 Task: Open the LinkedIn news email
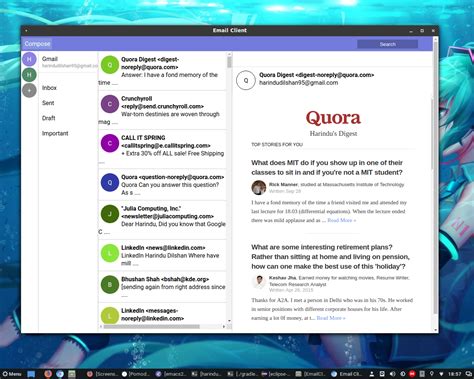(162, 255)
